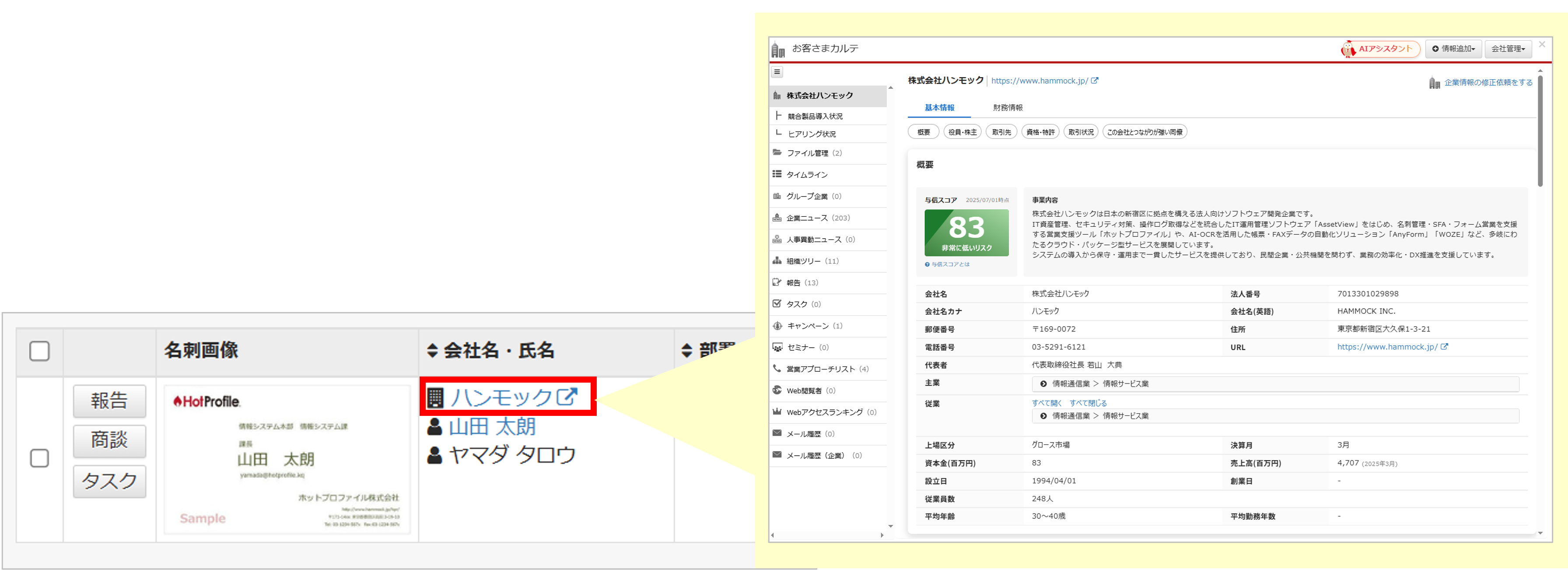Screen dimensions: 1568x570
Task: Click the business card thumbnail image
Action: [x=287, y=459]
